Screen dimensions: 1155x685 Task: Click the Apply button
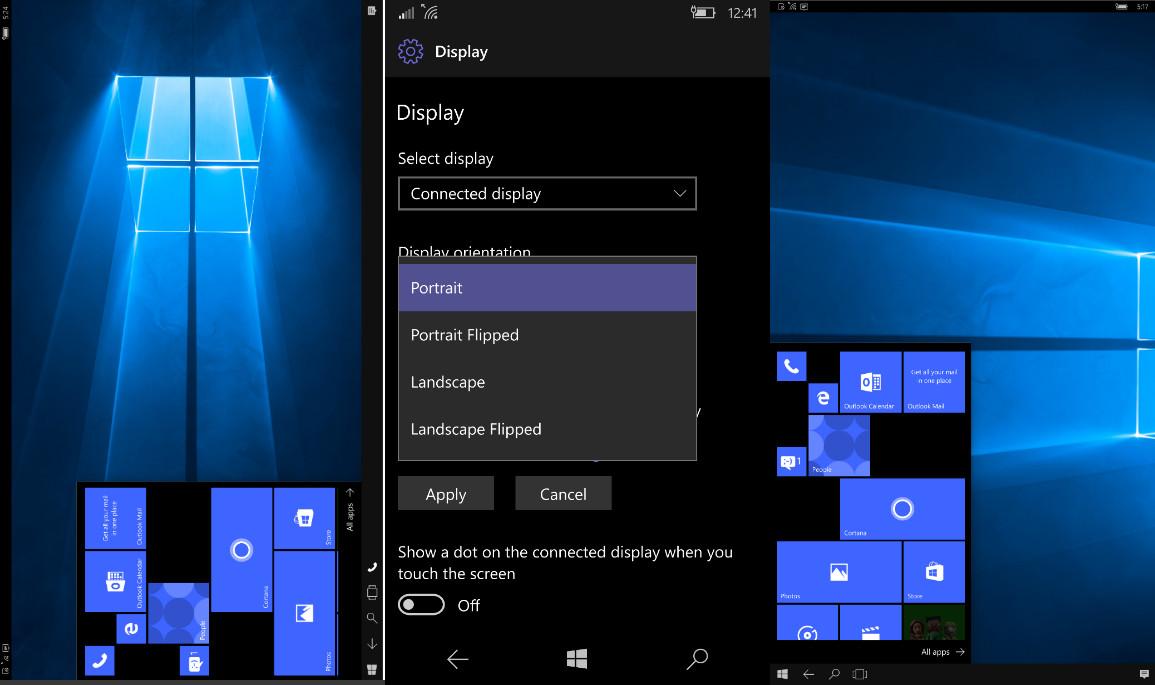[446, 493]
